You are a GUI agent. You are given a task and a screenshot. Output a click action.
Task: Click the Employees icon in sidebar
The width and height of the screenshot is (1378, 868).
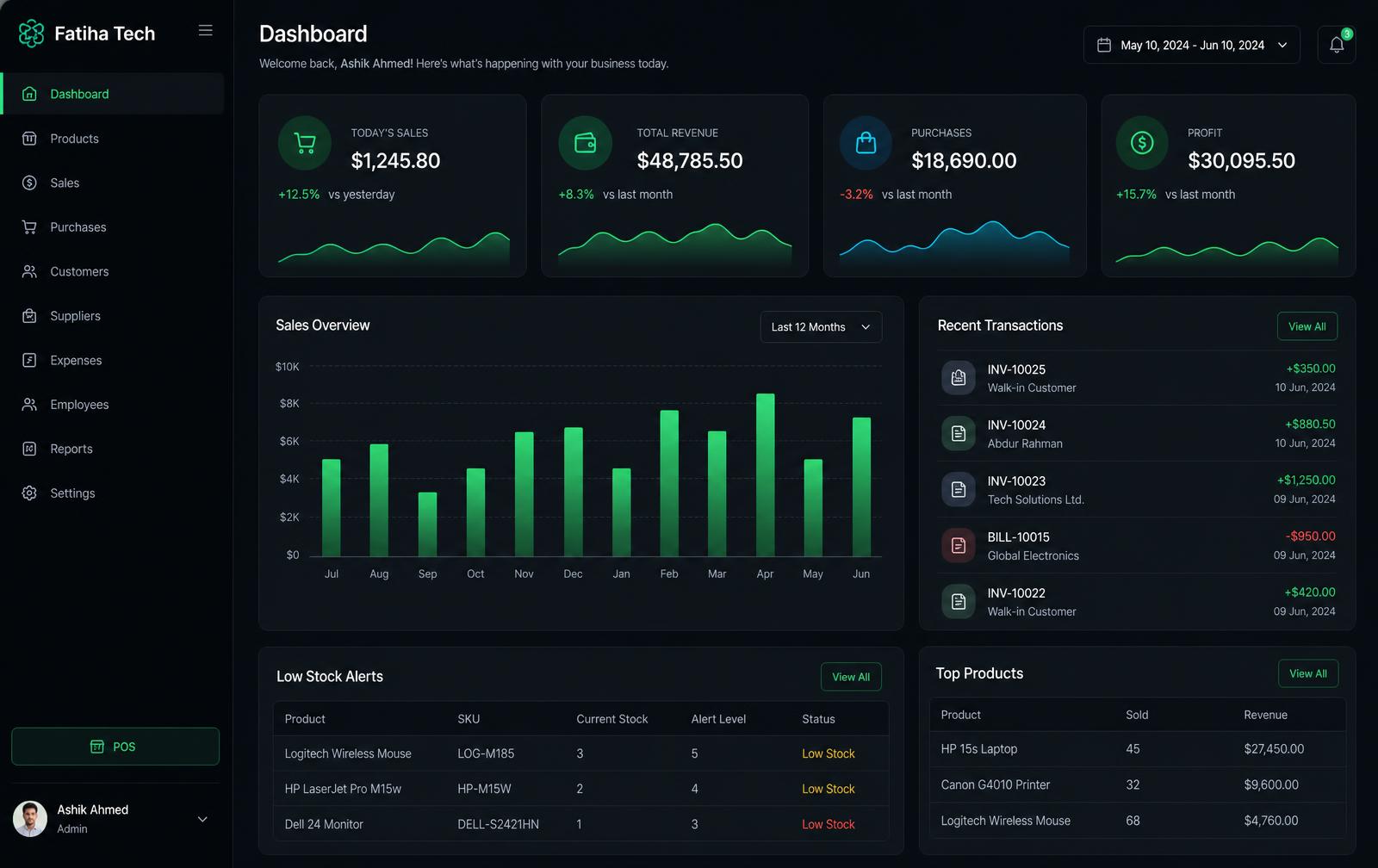[29, 405]
